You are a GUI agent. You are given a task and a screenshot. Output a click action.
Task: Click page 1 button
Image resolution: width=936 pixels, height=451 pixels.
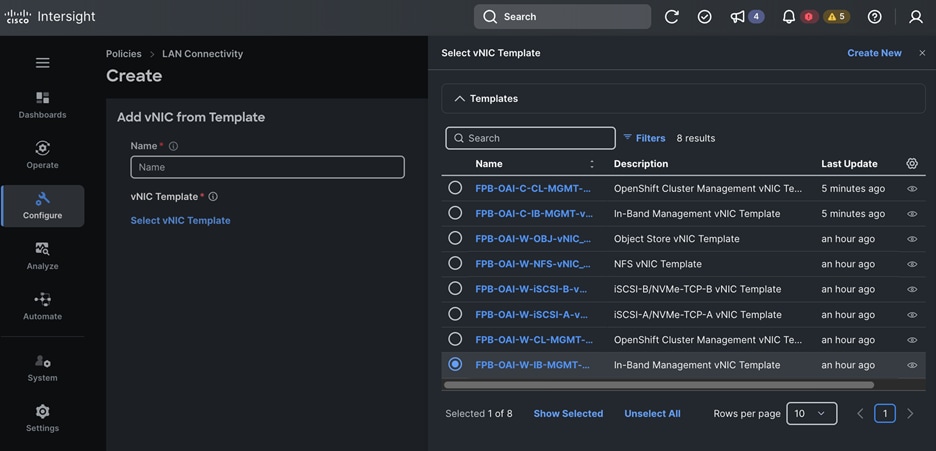click(x=885, y=413)
